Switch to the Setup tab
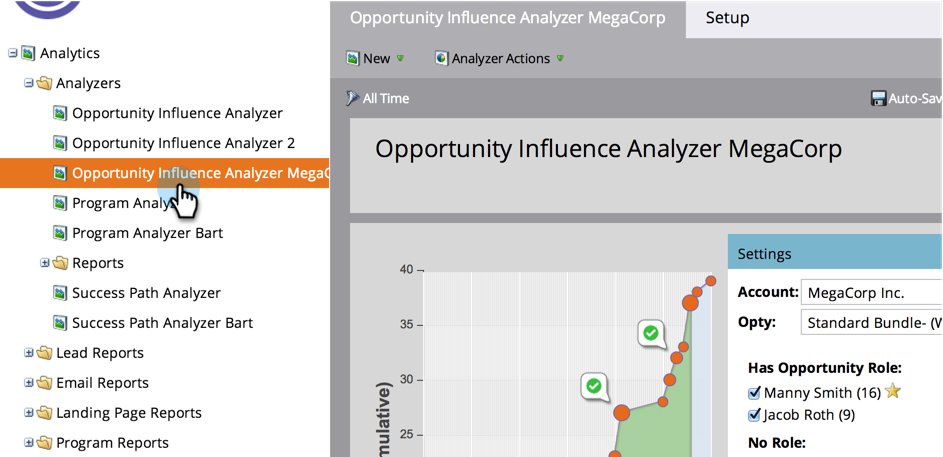943x457 pixels. point(727,18)
